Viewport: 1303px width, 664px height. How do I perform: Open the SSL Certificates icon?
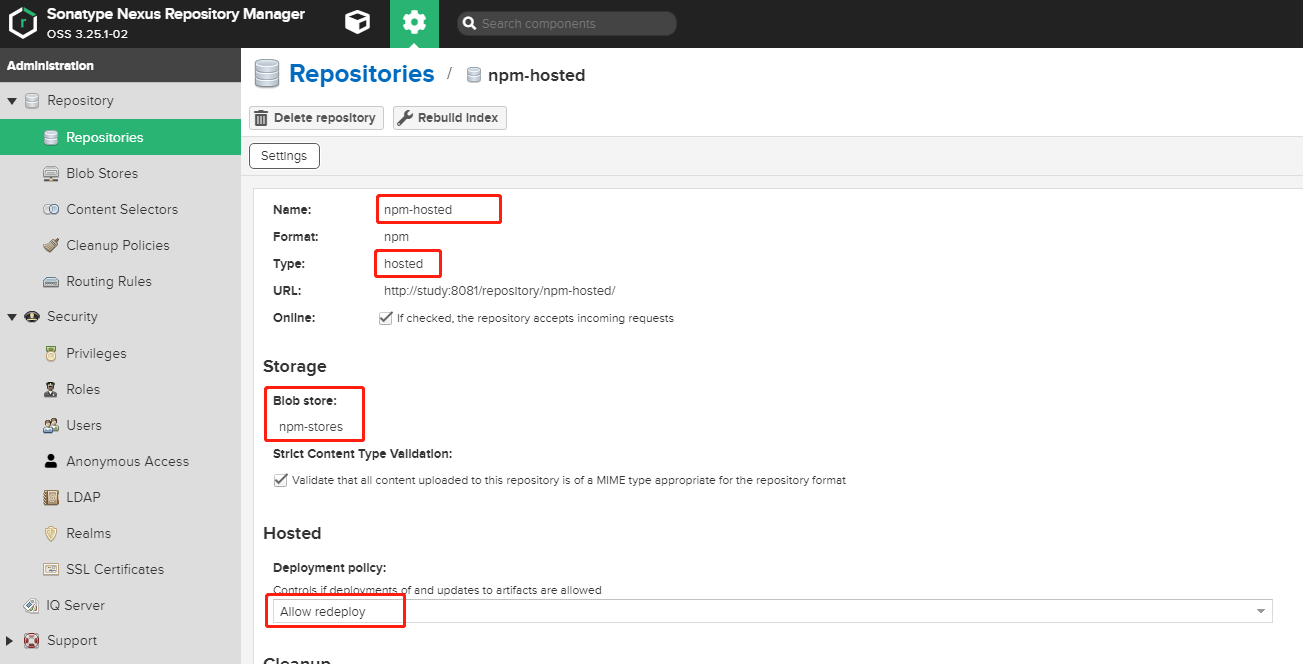(x=51, y=568)
